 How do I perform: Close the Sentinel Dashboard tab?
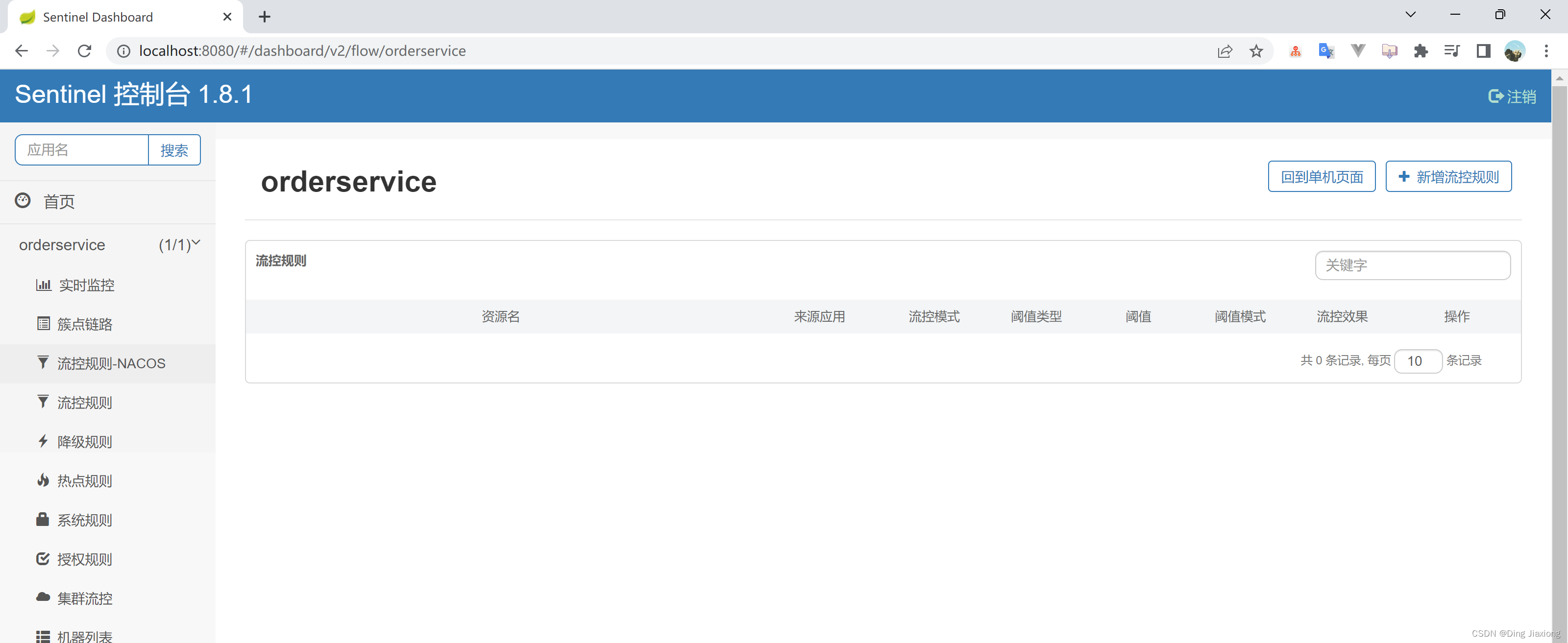point(227,17)
